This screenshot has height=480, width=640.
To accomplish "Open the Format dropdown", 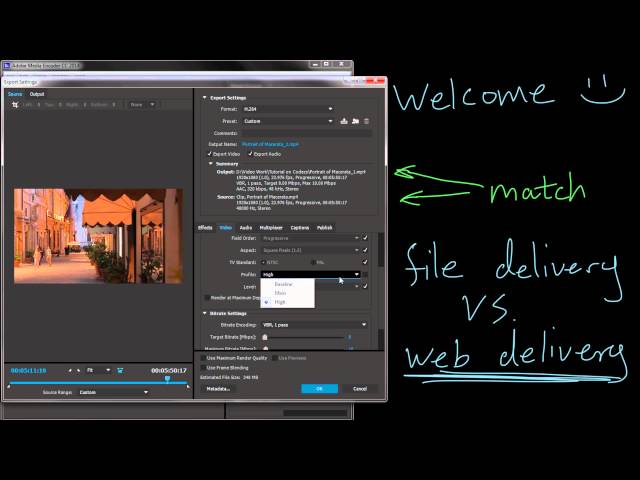I will pos(288,109).
